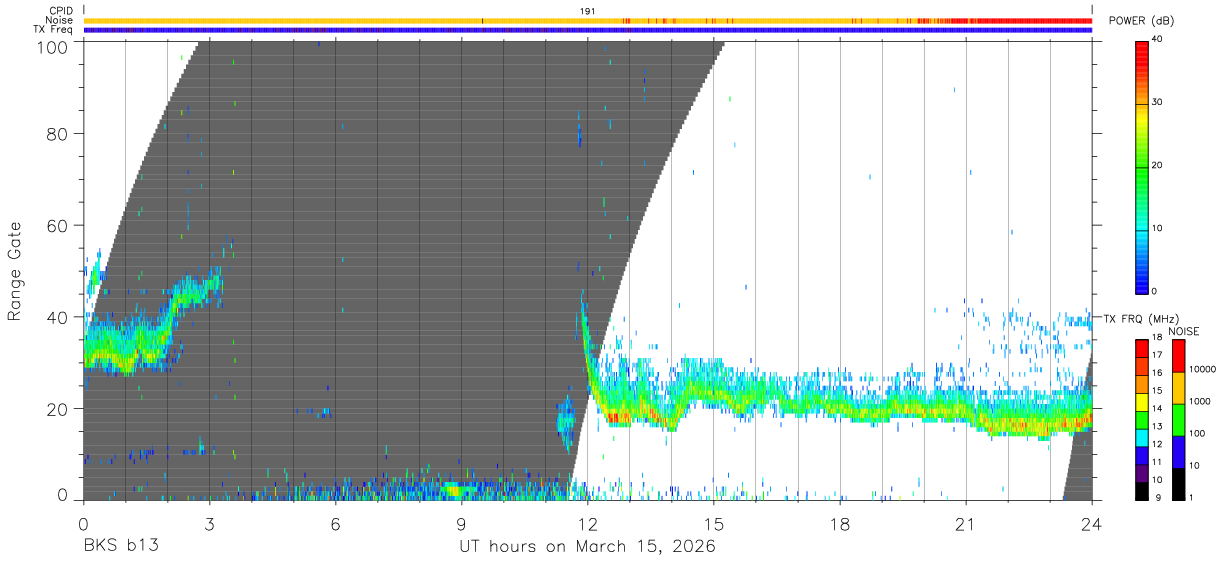Click the 80 range gate tick label
The width and height of the screenshot is (1228, 567).
point(58,133)
